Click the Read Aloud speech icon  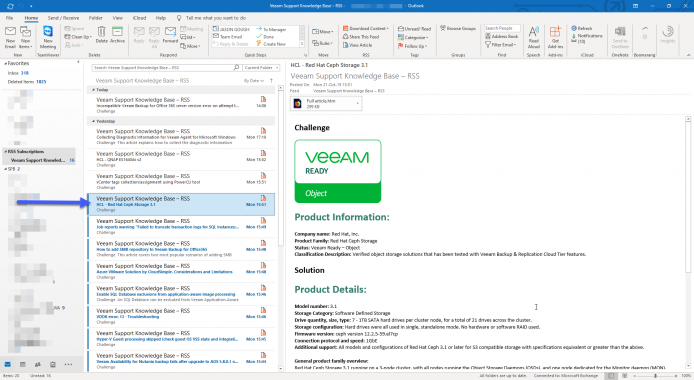point(534,37)
